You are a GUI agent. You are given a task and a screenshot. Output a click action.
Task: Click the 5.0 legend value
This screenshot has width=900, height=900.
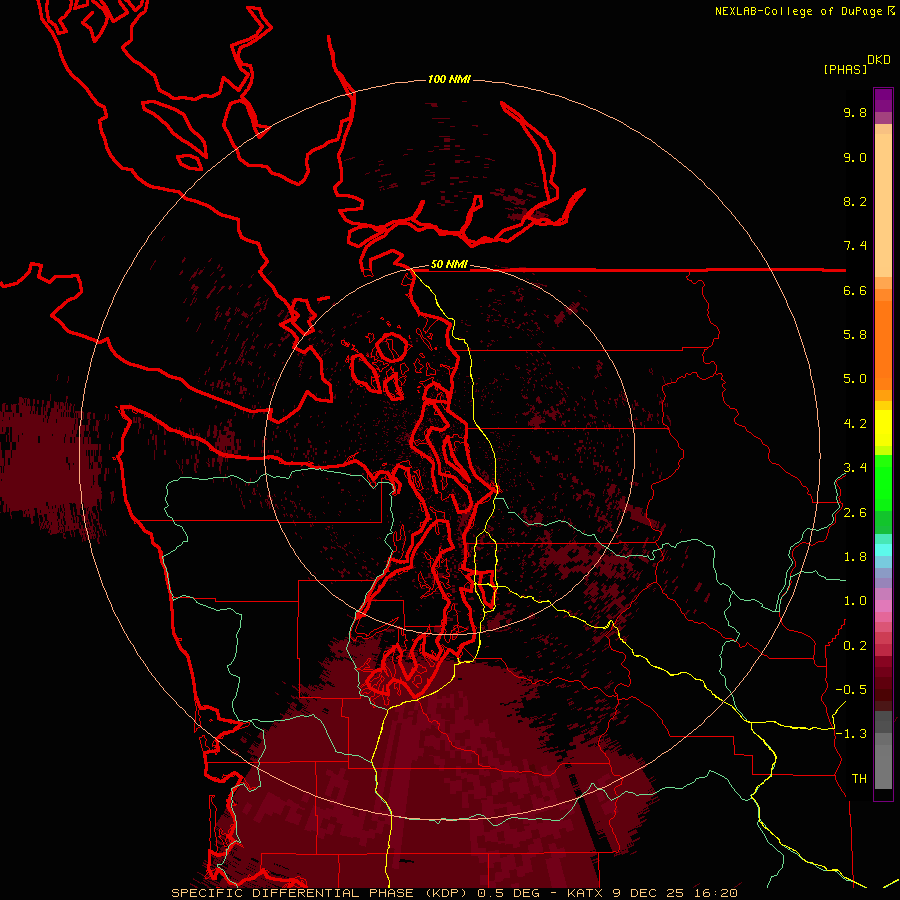(855, 379)
